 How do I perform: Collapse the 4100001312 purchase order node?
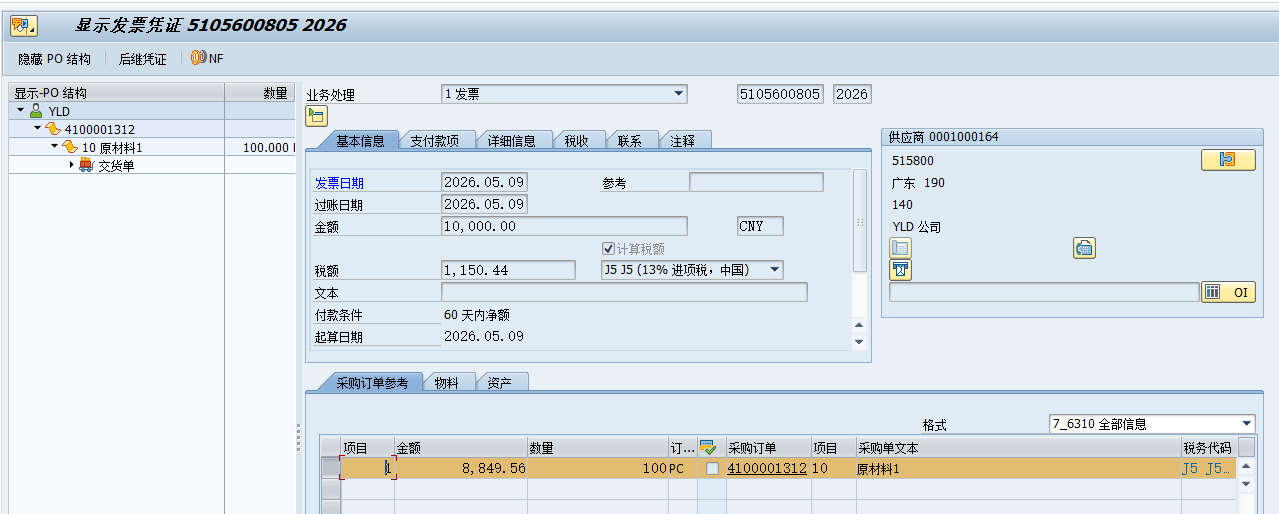[37, 129]
